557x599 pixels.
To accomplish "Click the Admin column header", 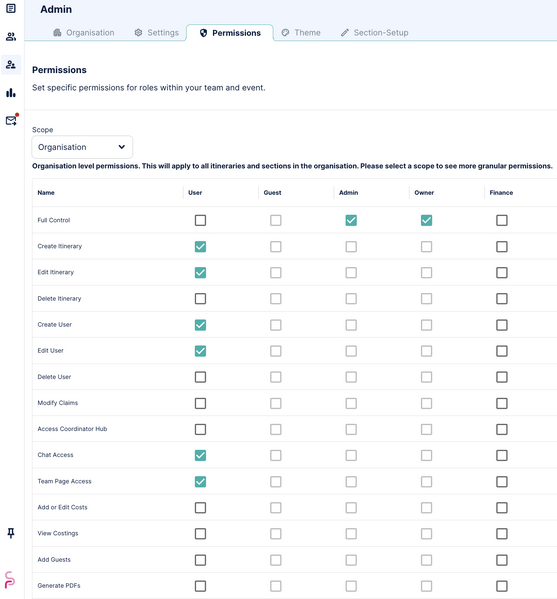I will tap(348, 193).
